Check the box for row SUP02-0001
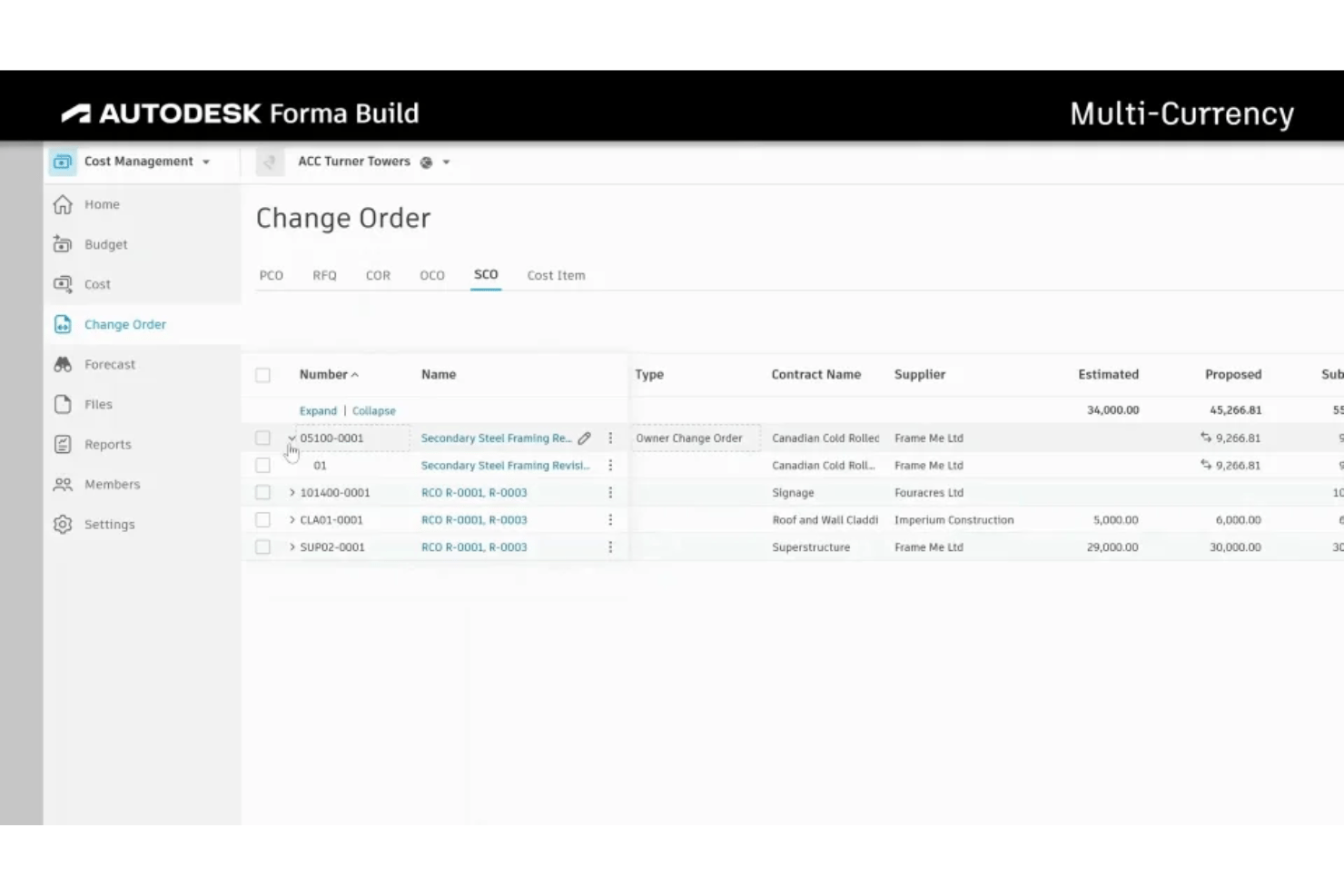This screenshot has width=1344, height=896. pos(262,546)
